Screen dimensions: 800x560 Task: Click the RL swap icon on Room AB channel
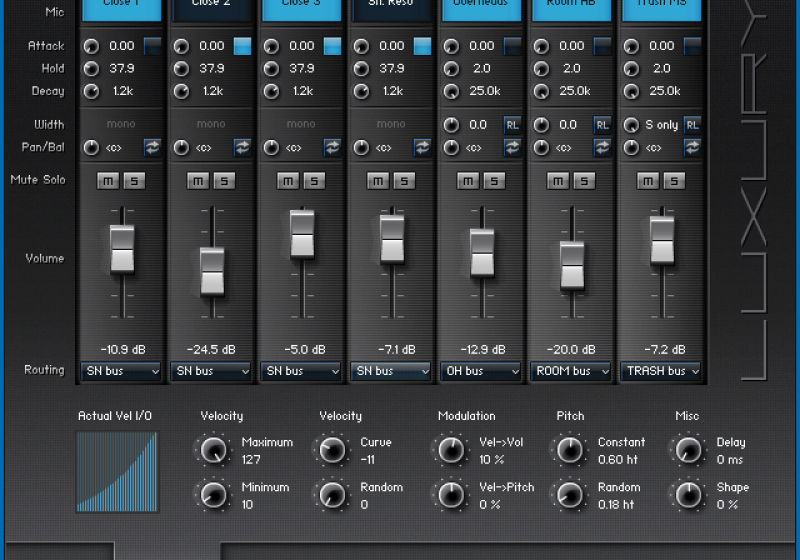click(x=602, y=125)
